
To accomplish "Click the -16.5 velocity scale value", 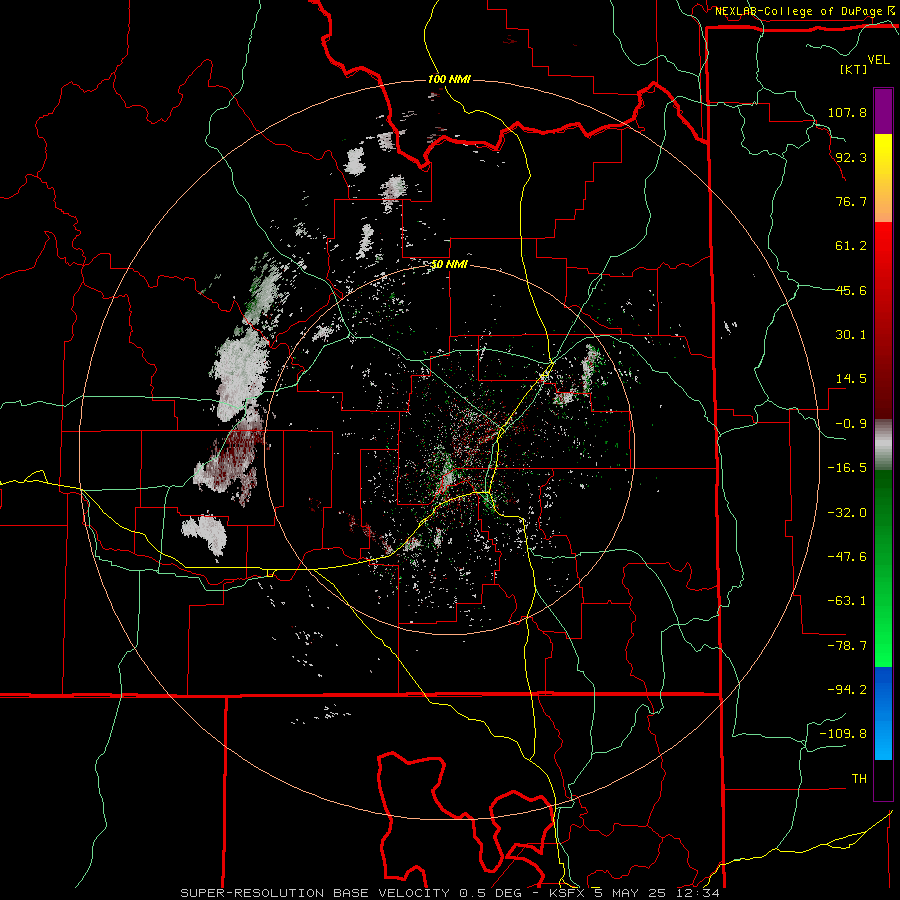I will pos(847,468).
